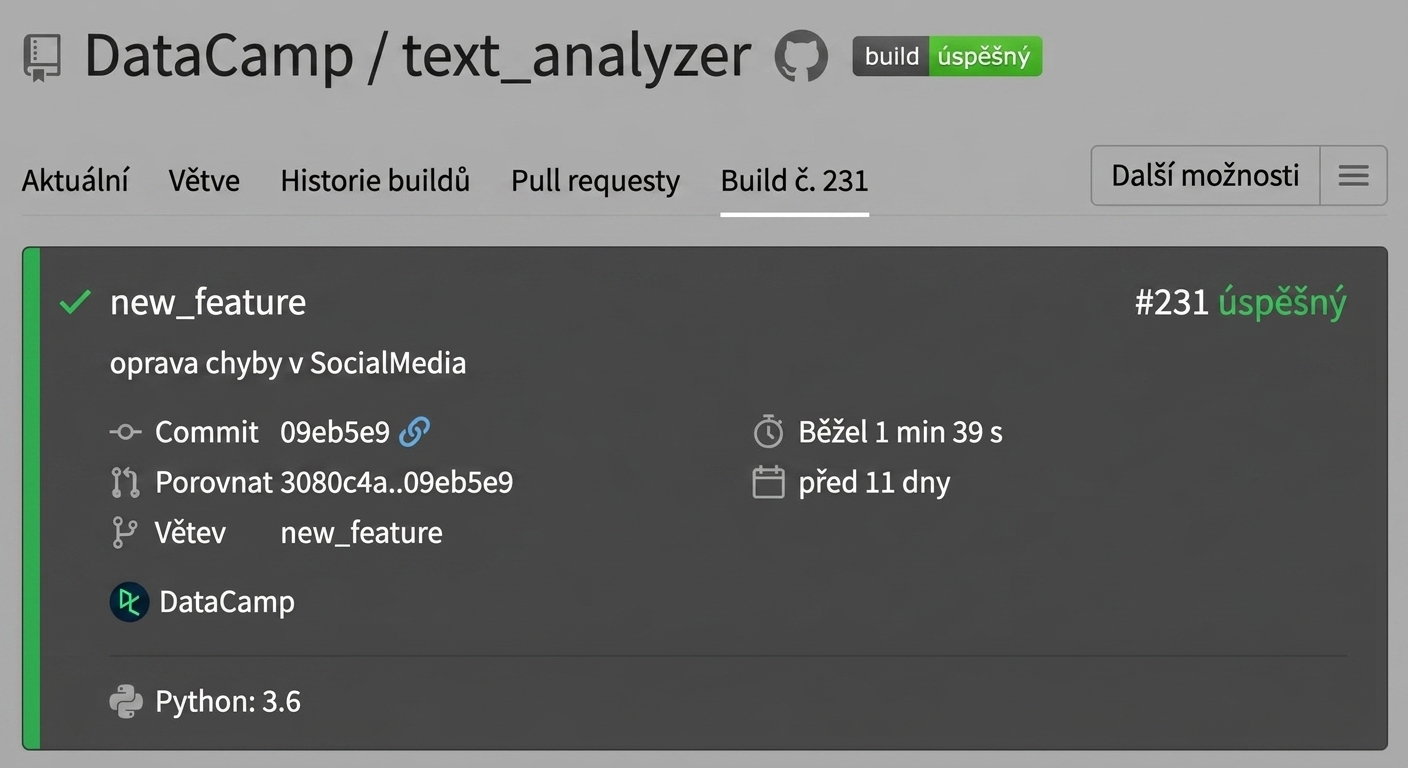Screen dimensions: 1408x768
Task: Click the green checkmark status icon
Action: [x=75, y=302]
